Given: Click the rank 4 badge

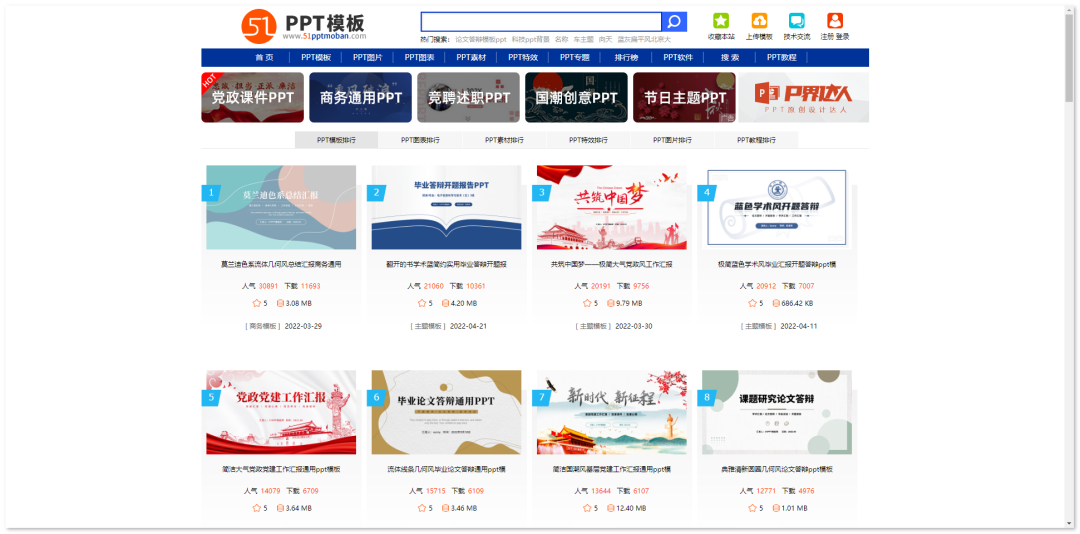Looking at the screenshot, I should point(707,193).
